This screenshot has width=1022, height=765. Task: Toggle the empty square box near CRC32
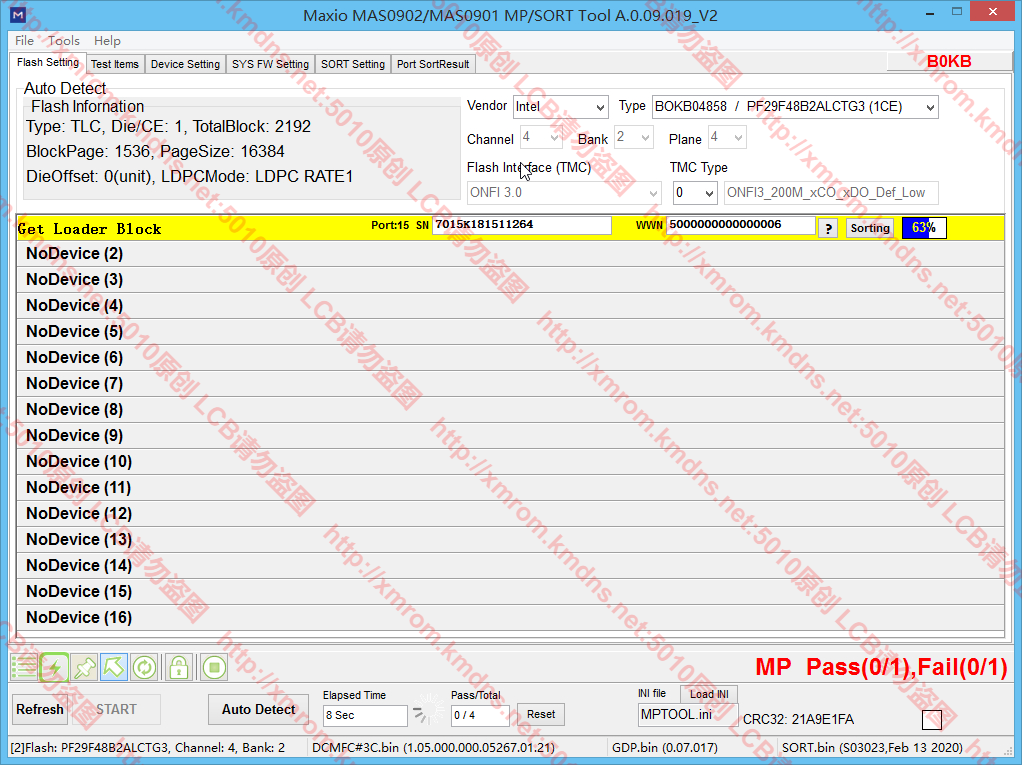pyautogui.click(x=931, y=719)
